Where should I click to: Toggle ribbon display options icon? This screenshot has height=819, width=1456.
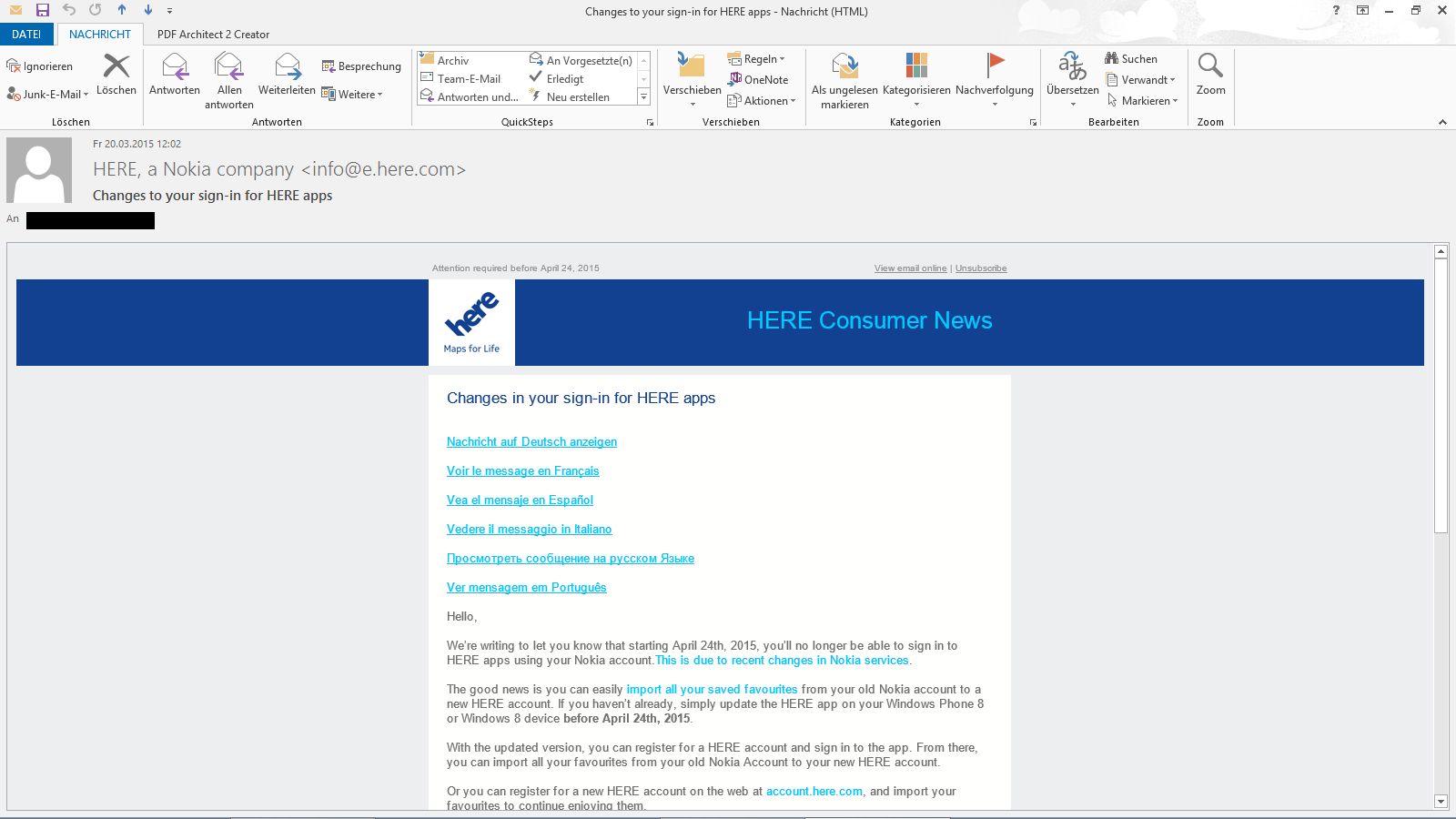pyautogui.click(x=1362, y=10)
